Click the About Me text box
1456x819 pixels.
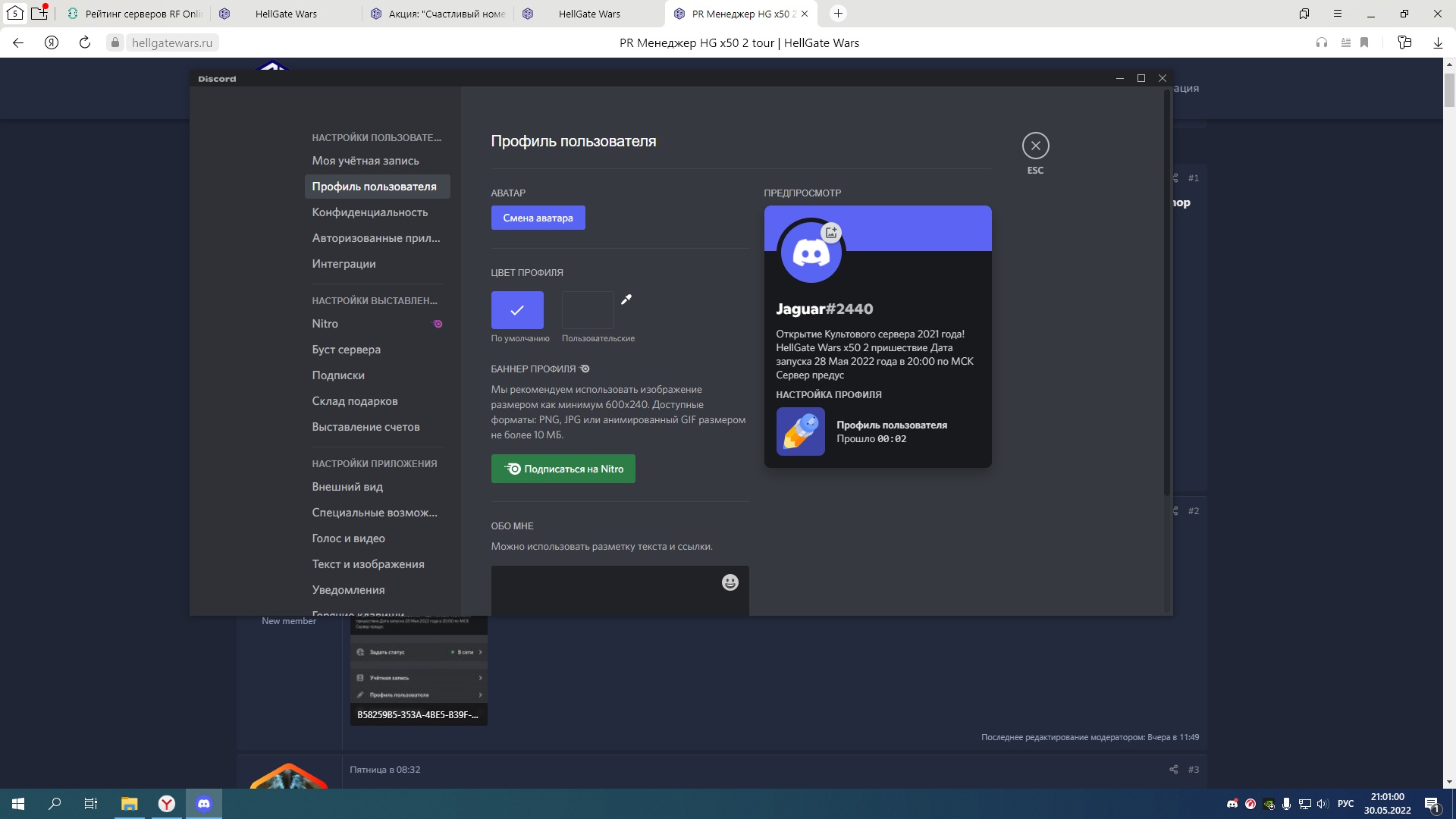[x=620, y=591]
